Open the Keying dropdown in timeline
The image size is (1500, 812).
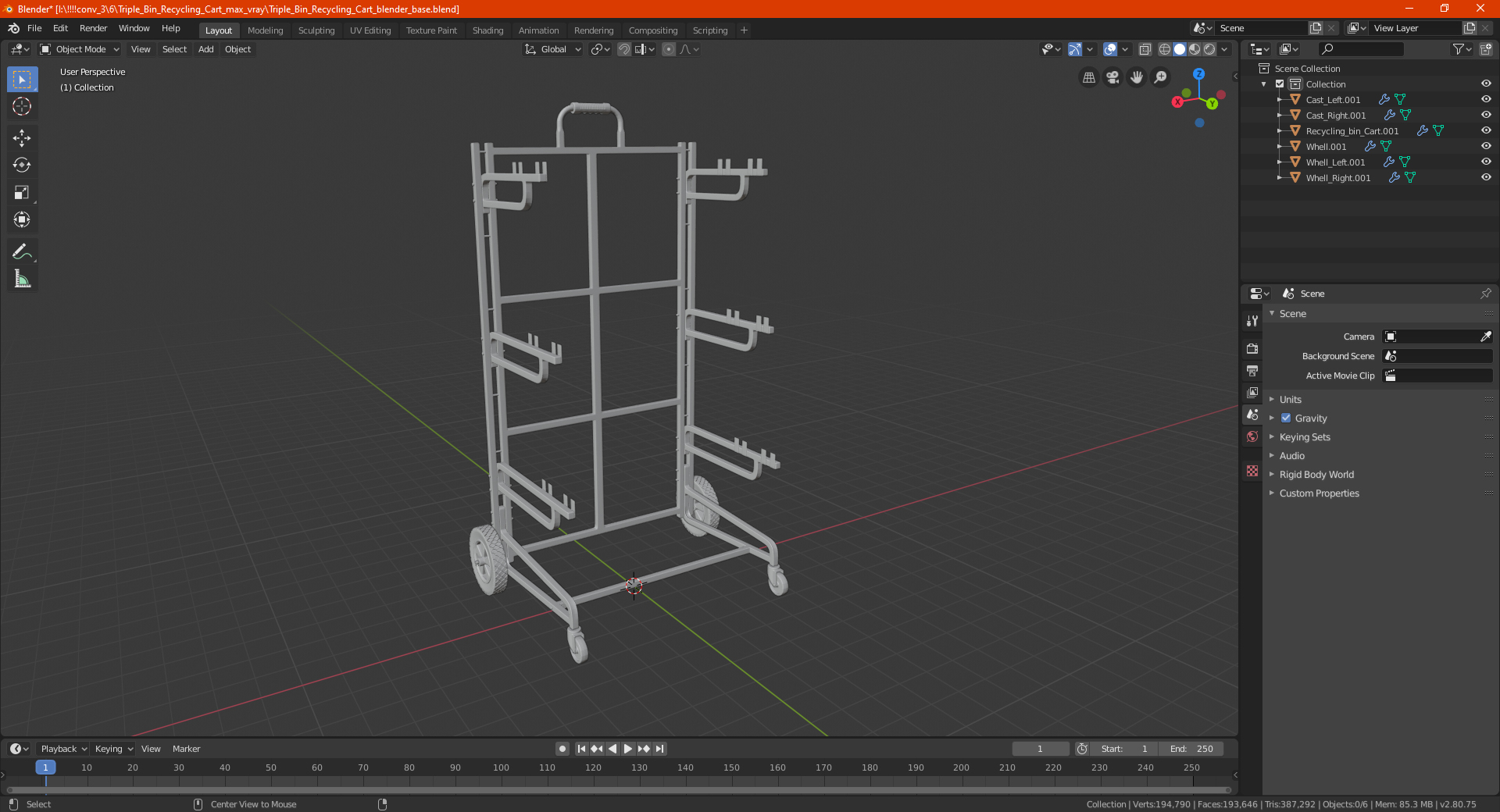pyautogui.click(x=113, y=749)
